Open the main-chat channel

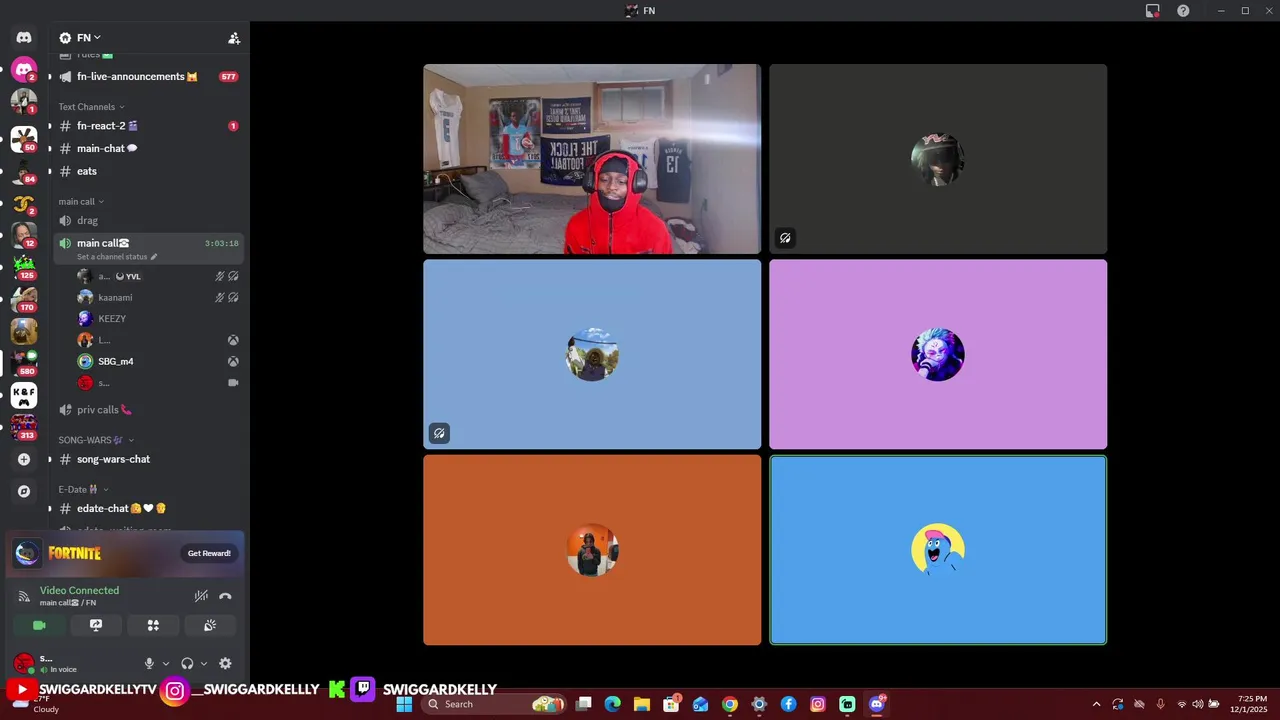(x=148, y=149)
